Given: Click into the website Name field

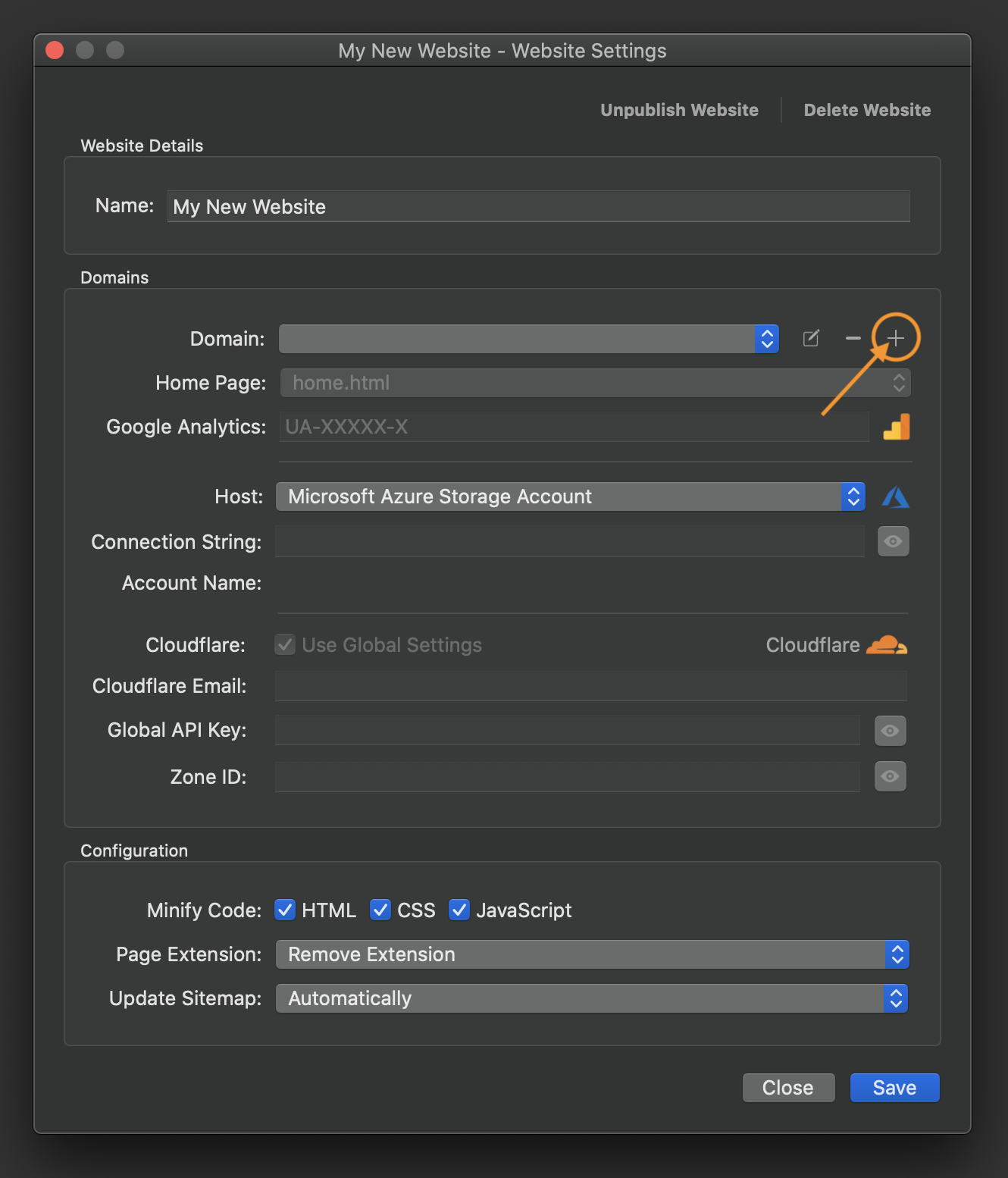Looking at the screenshot, I should coord(538,206).
